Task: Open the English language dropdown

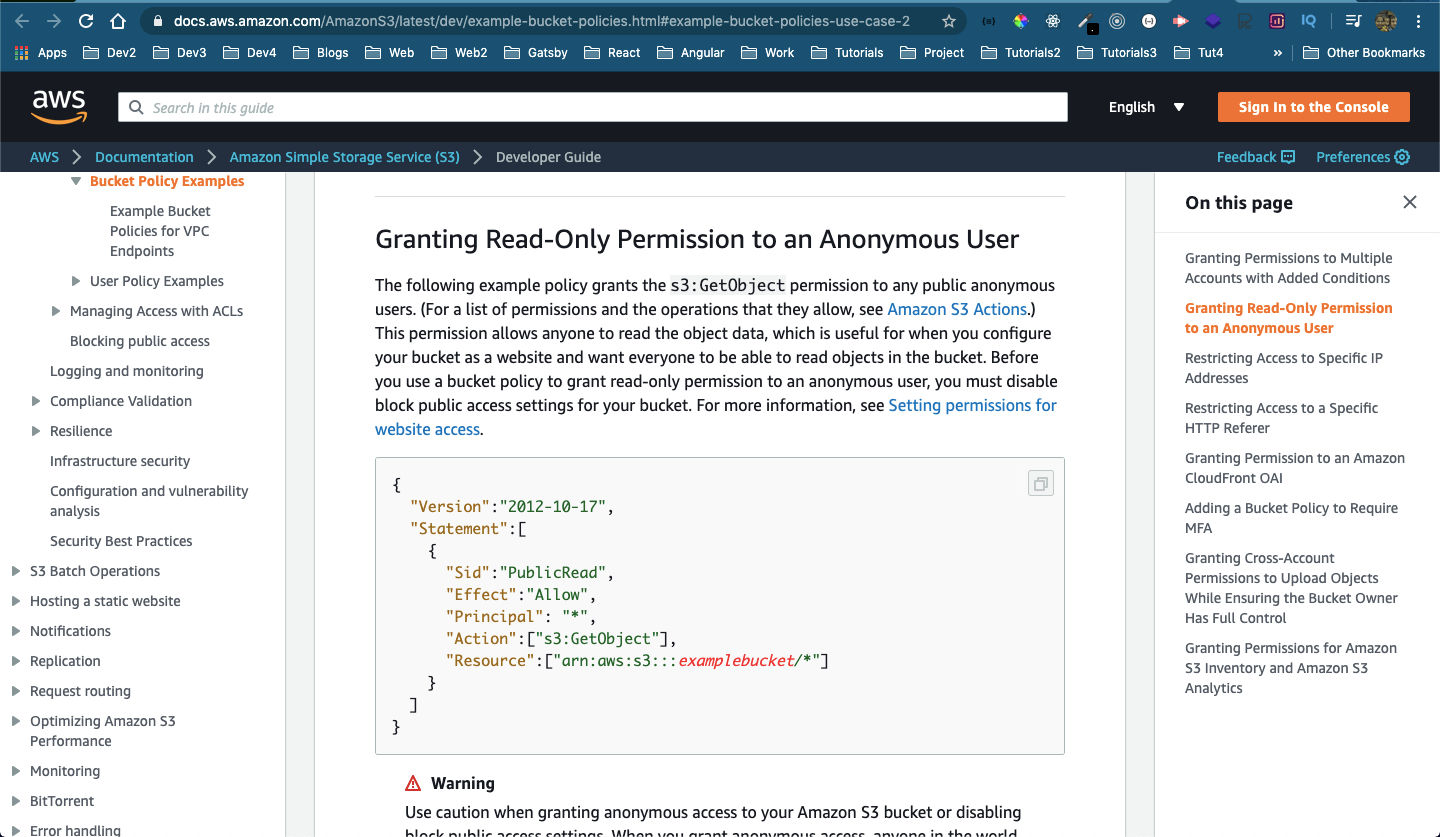Action: (x=1146, y=107)
